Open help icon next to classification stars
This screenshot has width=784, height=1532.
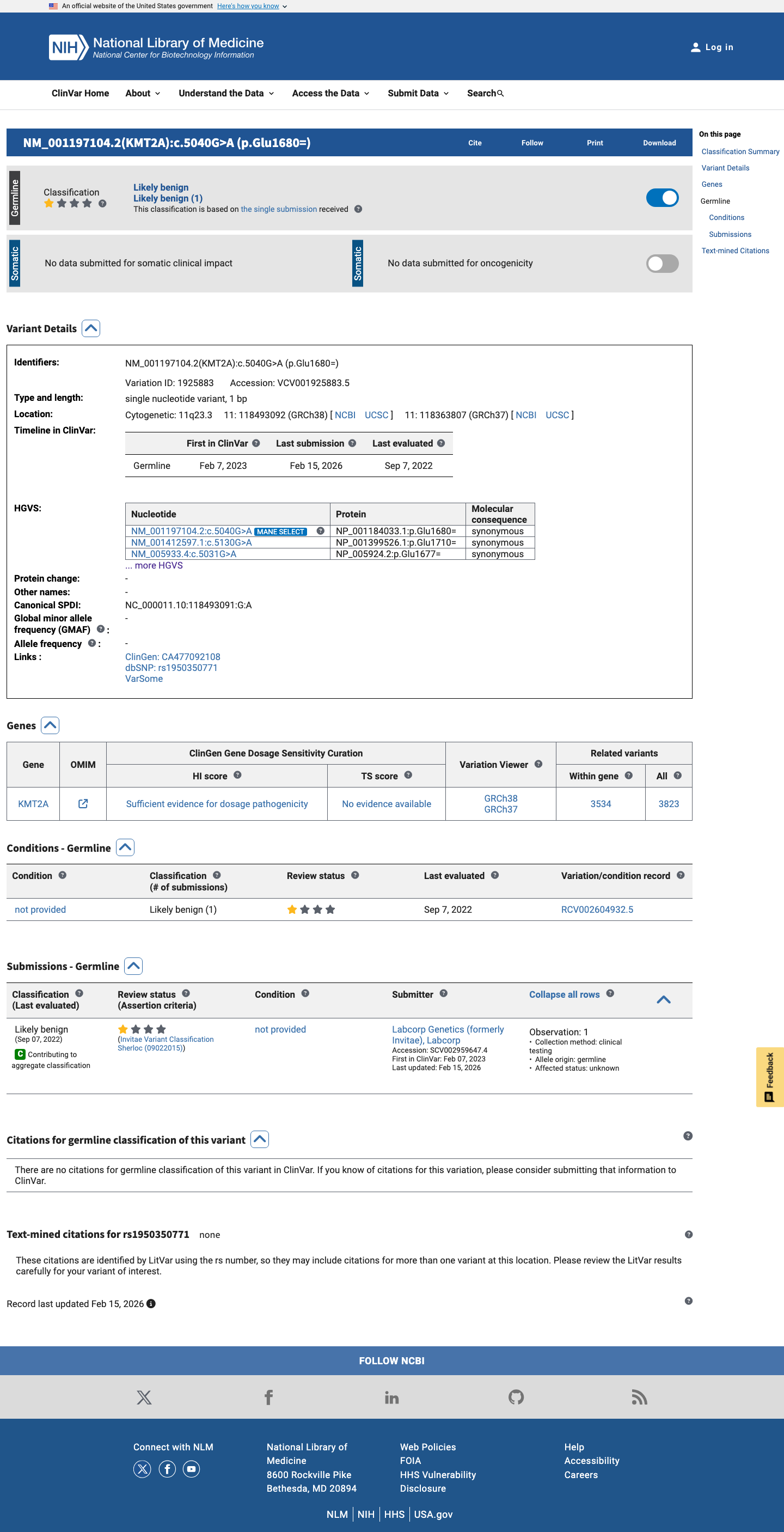(x=102, y=203)
